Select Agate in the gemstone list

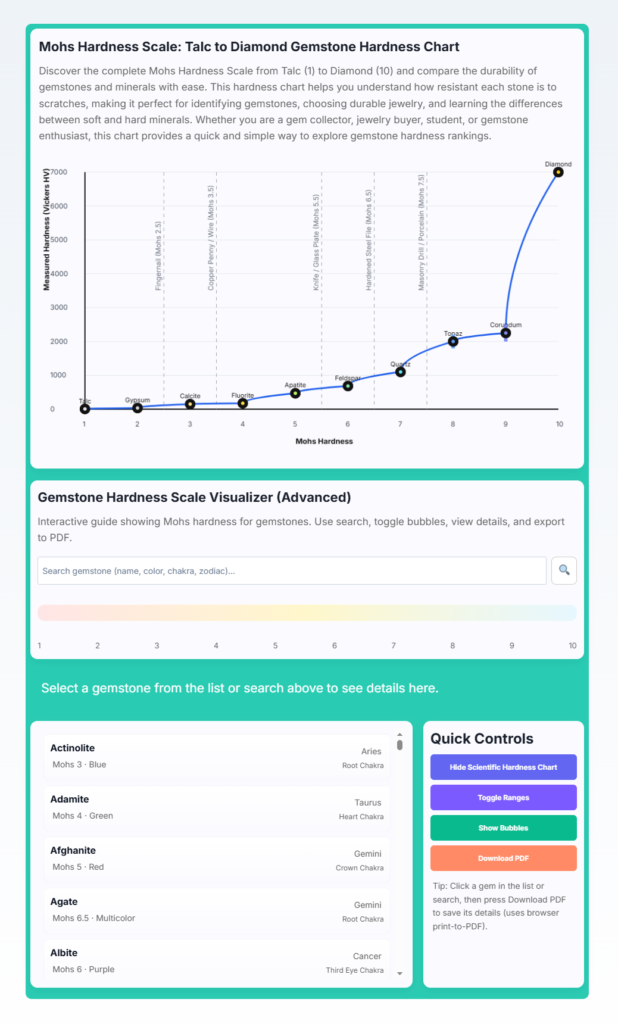click(x=217, y=910)
